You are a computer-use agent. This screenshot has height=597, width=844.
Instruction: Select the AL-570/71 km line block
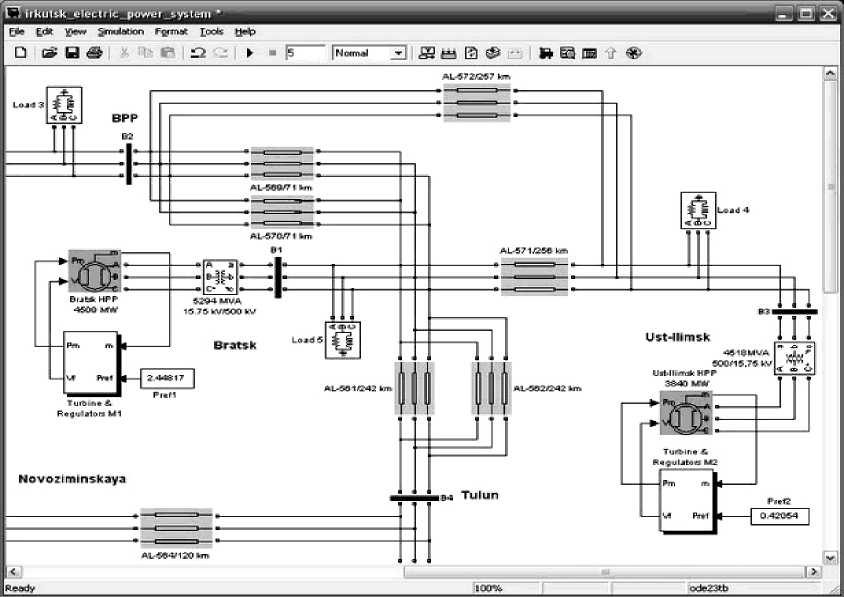[x=282, y=212]
